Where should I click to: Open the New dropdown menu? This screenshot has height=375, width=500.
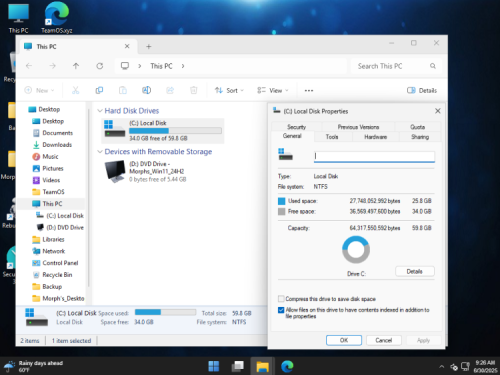tap(39, 90)
